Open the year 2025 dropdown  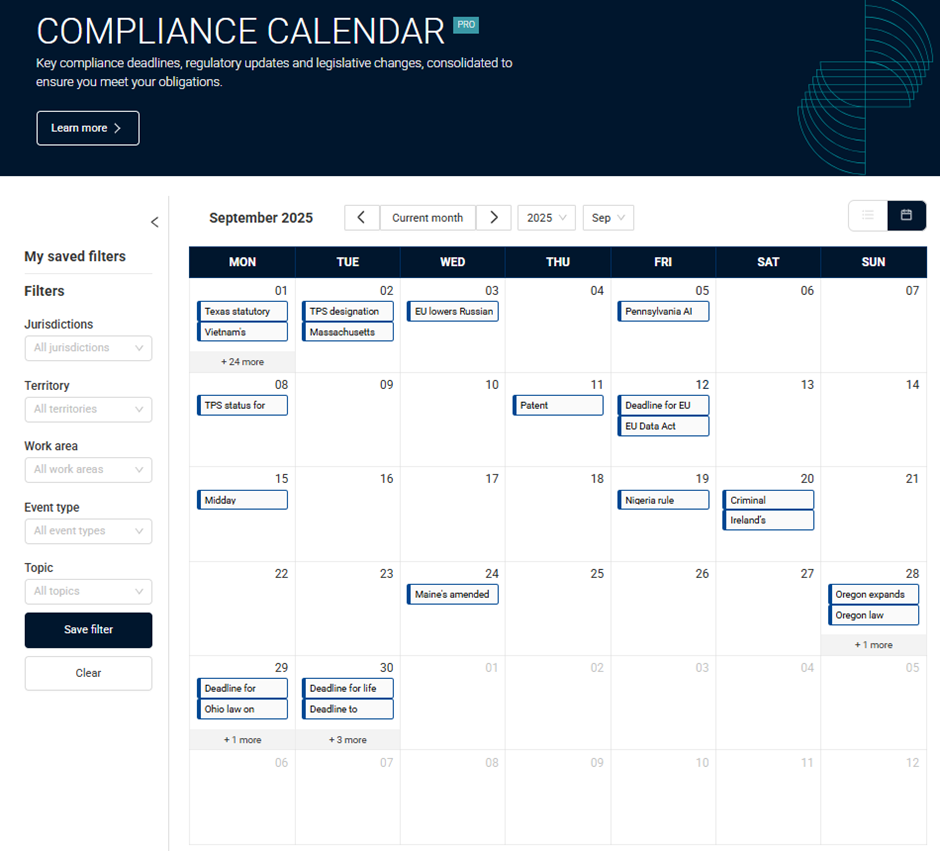tap(546, 218)
